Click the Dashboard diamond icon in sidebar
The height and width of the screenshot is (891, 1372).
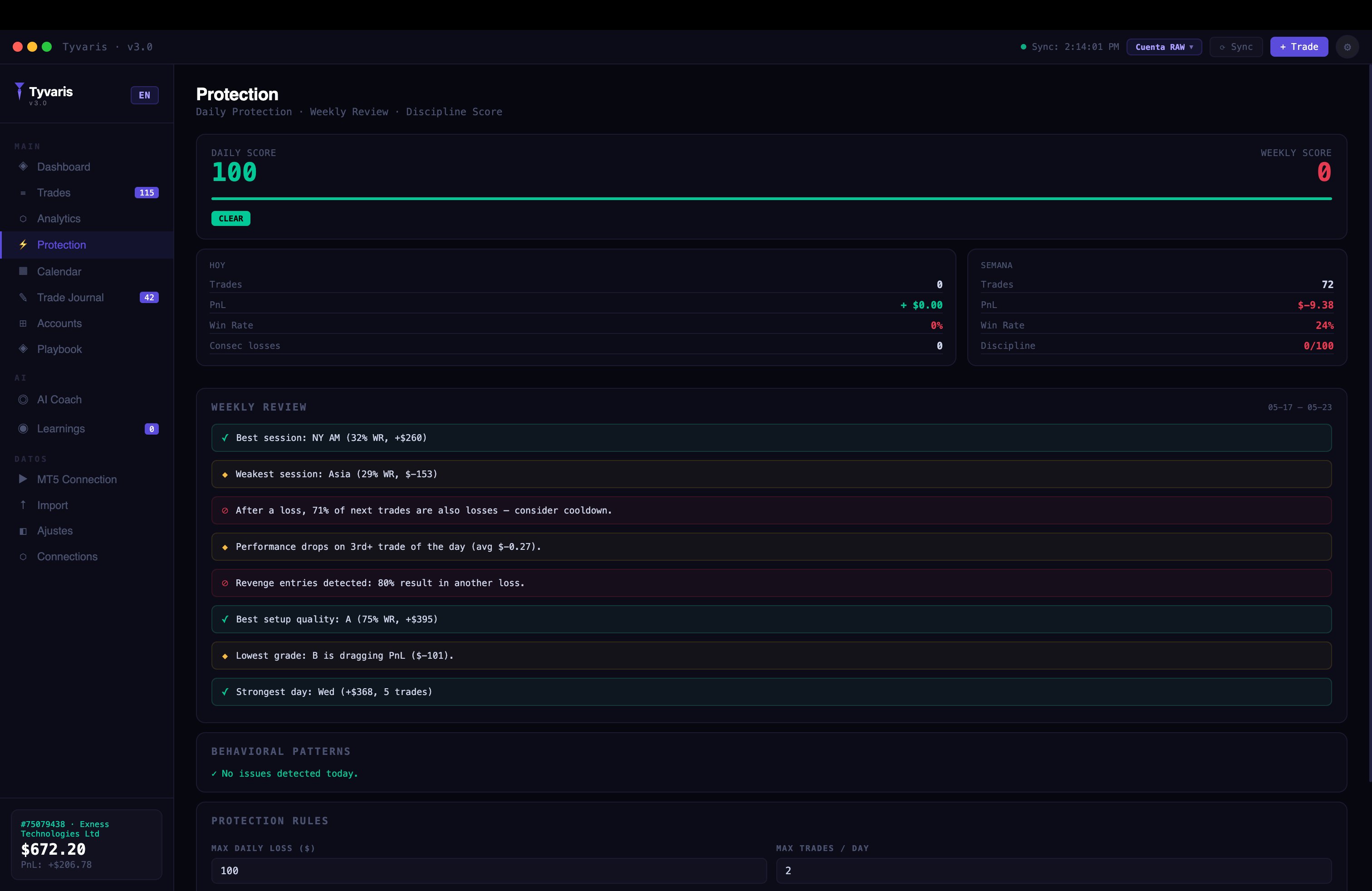click(x=23, y=166)
